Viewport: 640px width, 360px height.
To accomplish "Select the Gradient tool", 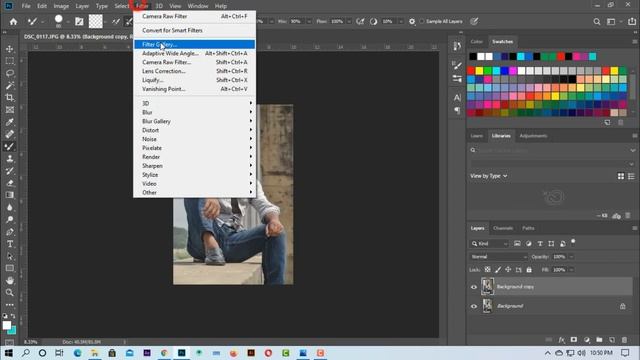I will (9, 195).
